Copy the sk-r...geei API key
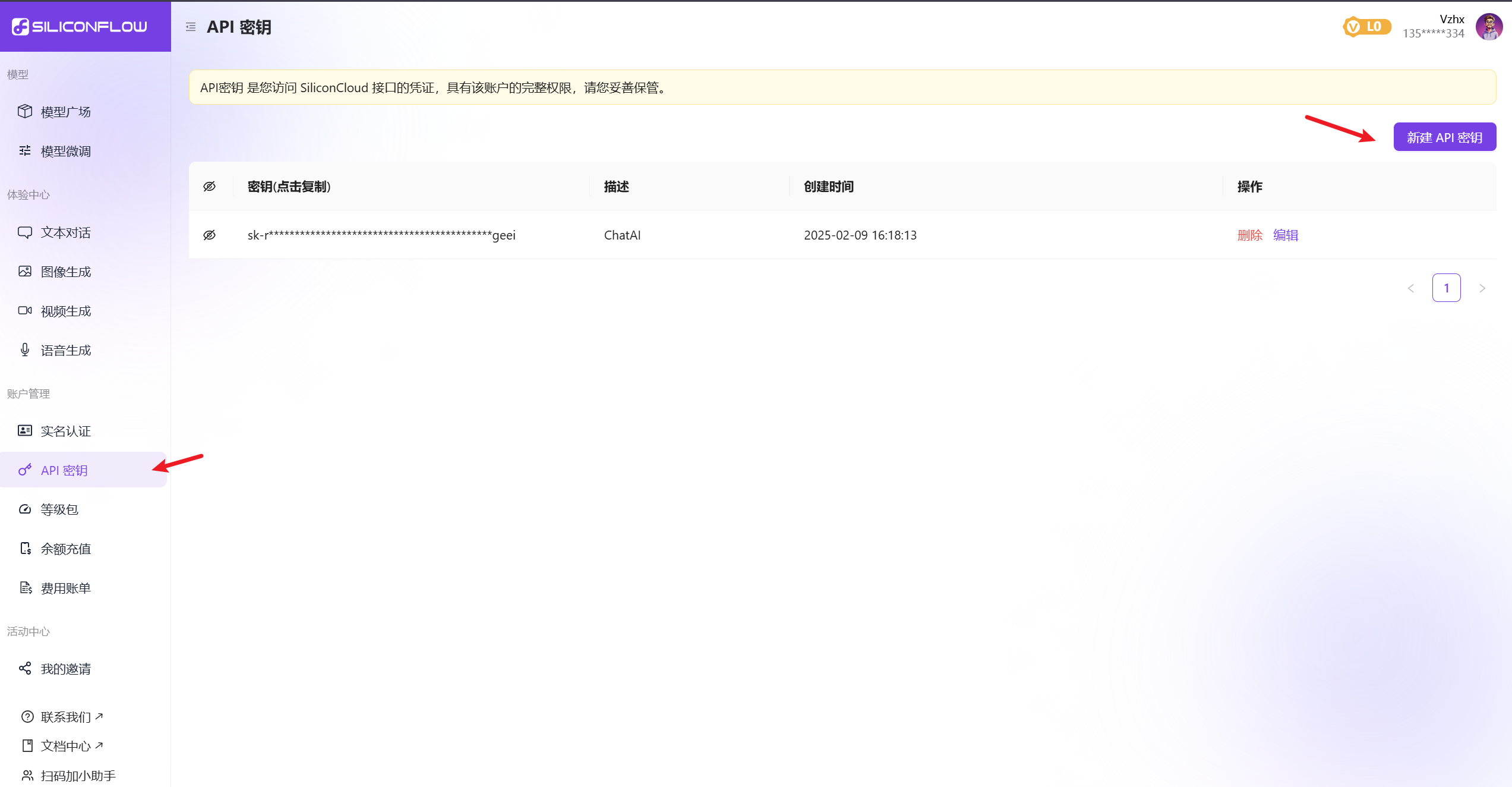This screenshot has height=787, width=1512. 381,235
